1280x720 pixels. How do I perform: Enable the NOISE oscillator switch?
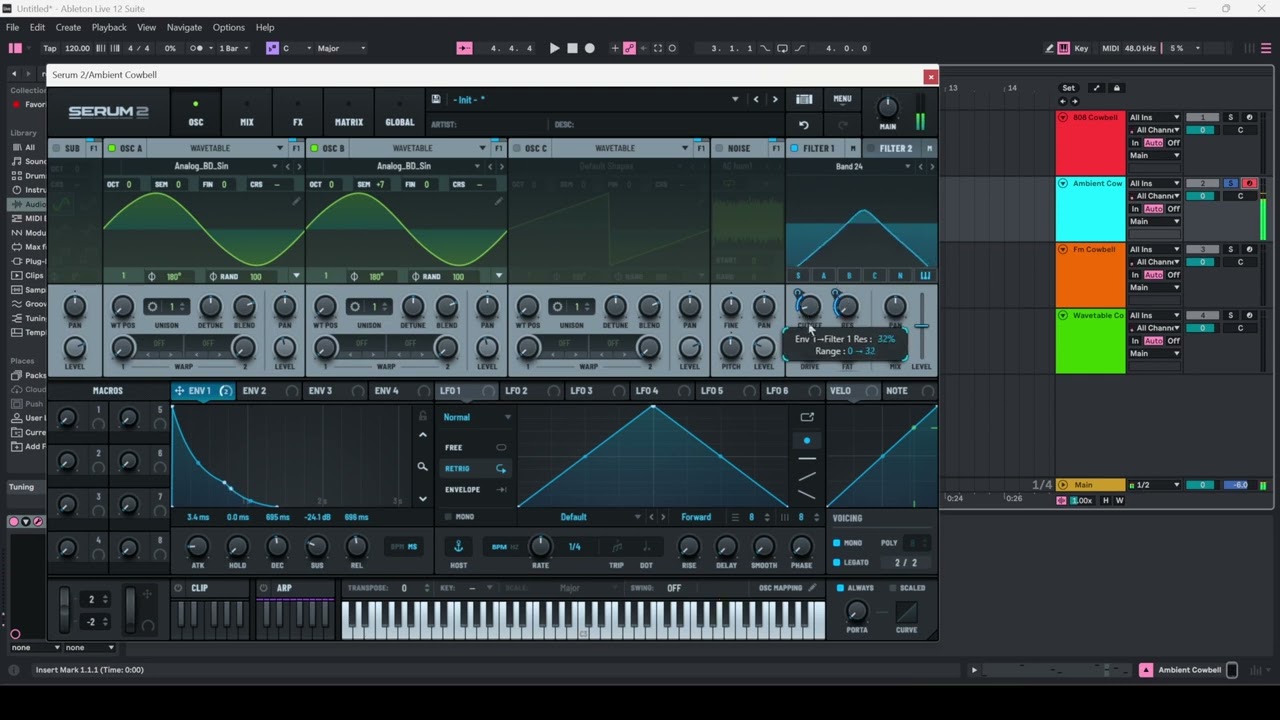coord(719,148)
